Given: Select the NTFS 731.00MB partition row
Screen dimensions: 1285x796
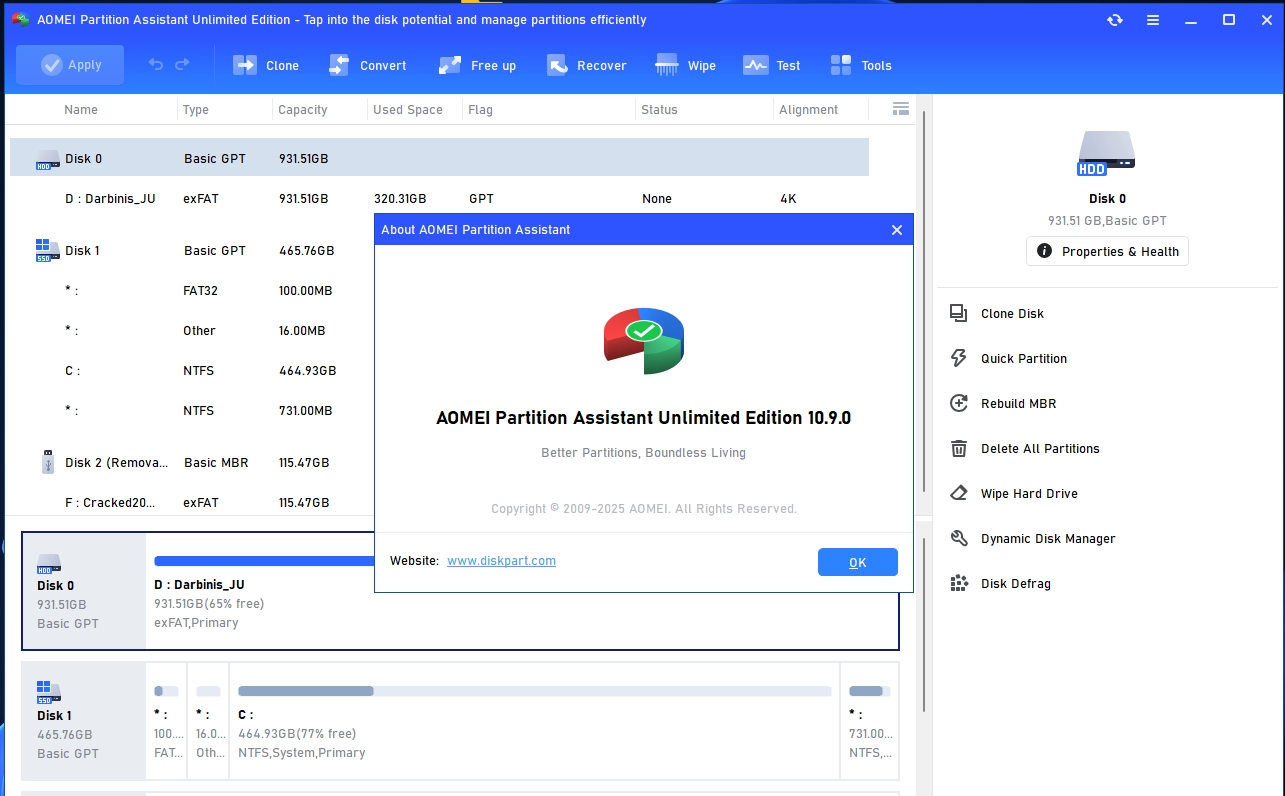Looking at the screenshot, I should (192, 411).
